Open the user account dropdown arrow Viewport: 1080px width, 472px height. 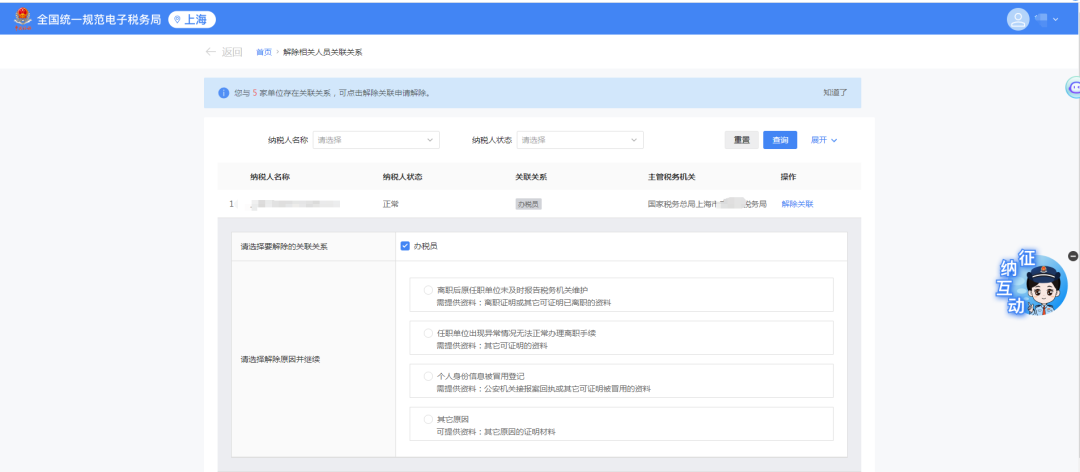[x=1055, y=19]
